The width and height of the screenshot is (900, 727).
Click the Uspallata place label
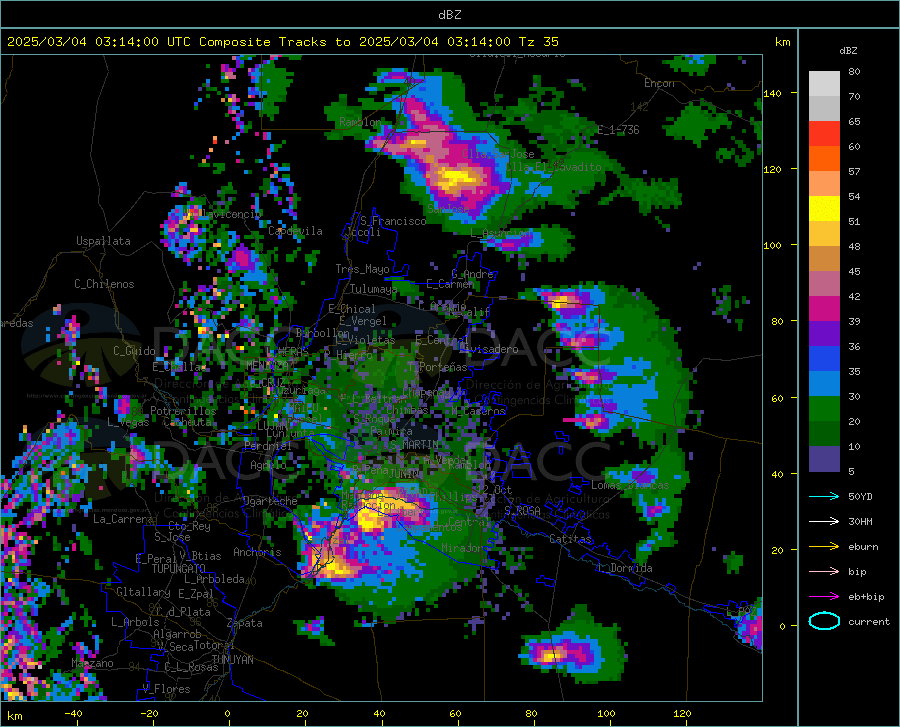(x=103, y=242)
